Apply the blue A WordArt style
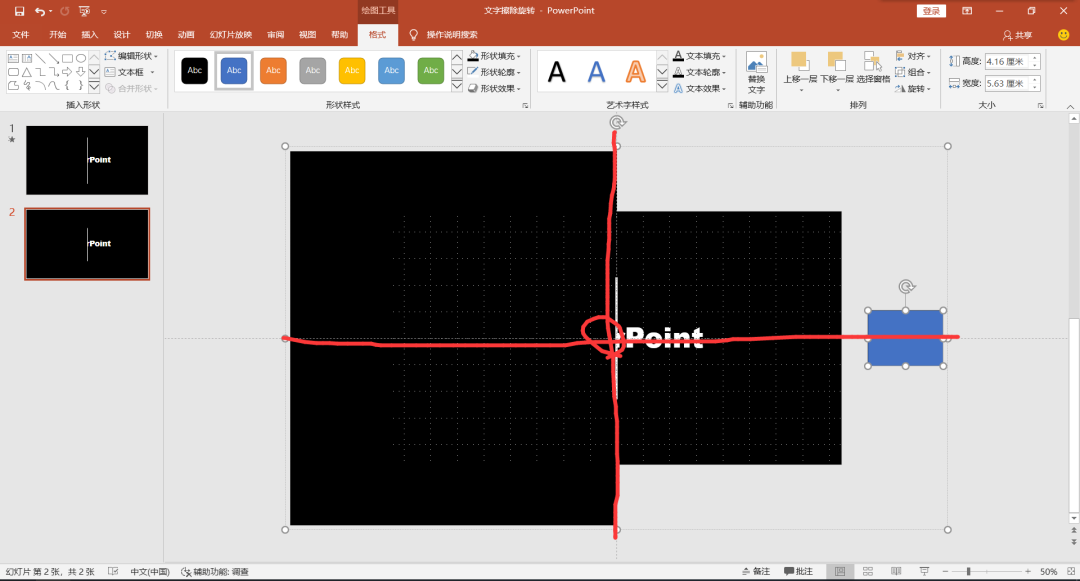Viewport: 1080px width, 581px height. pyautogui.click(x=596, y=71)
